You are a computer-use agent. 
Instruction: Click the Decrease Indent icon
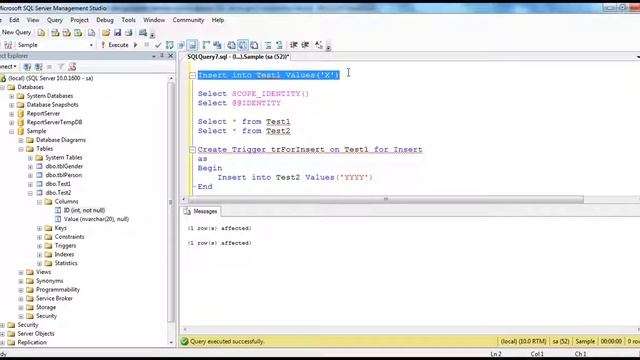(x=293, y=45)
